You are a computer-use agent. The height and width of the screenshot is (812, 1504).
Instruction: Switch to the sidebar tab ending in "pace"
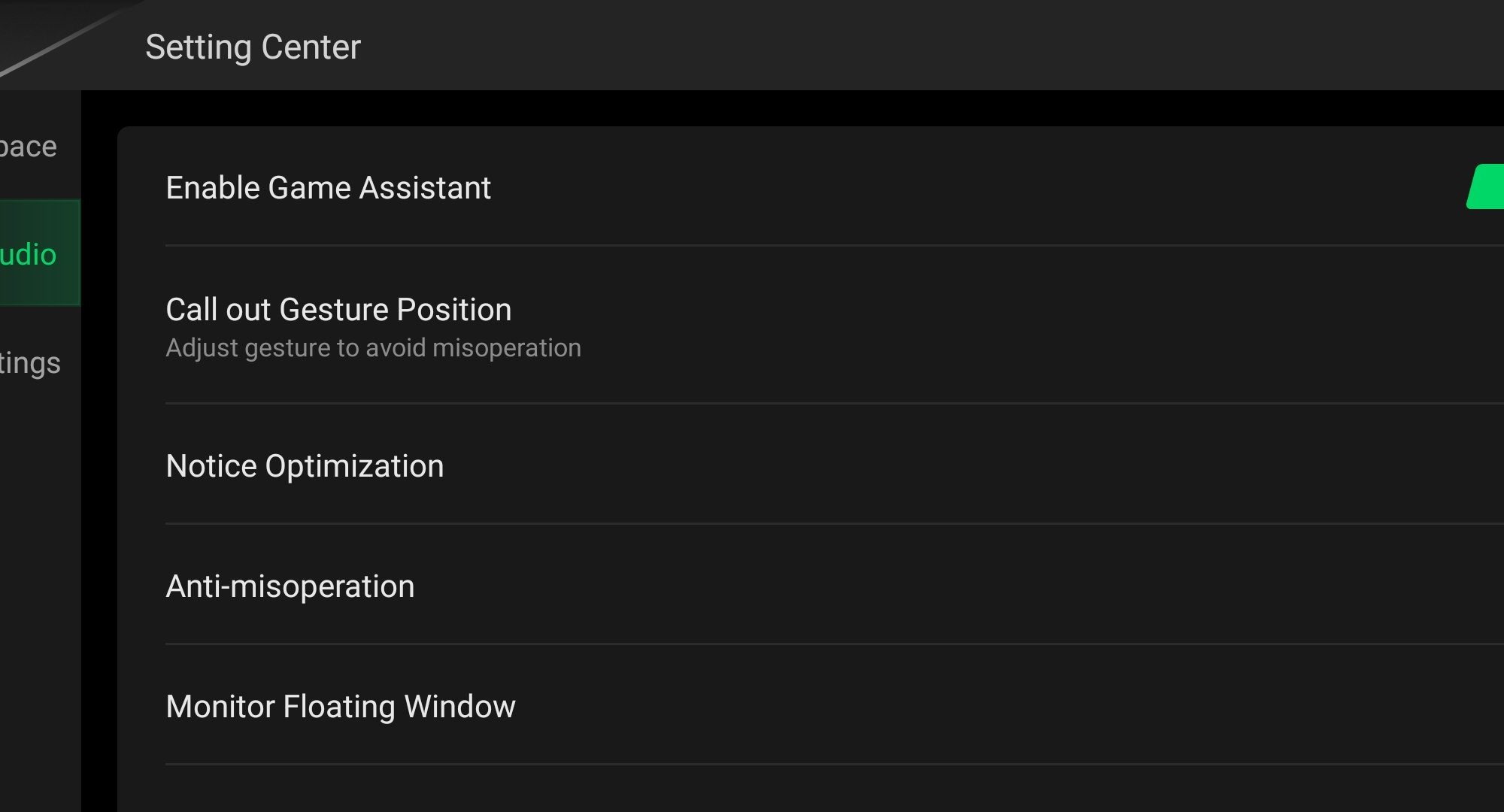pyautogui.click(x=30, y=147)
